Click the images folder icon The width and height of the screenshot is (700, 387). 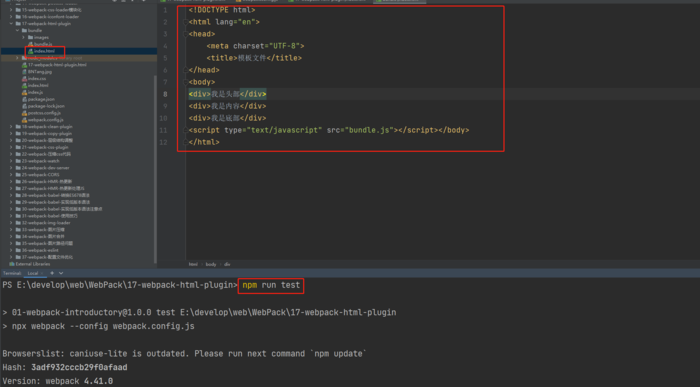(x=30, y=37)
